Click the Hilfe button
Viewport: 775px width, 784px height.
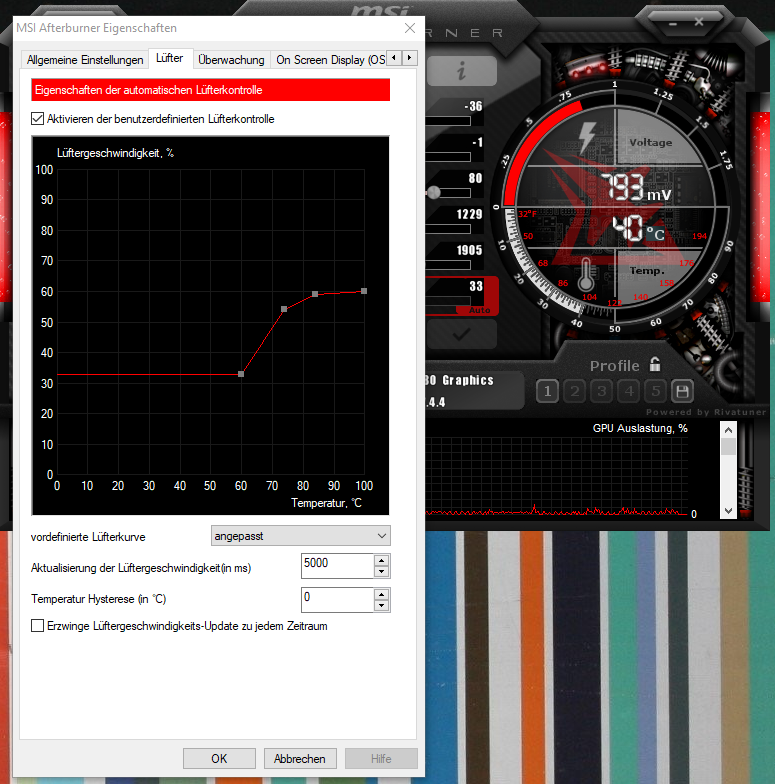pyautogui.click(x=381, y=758)
